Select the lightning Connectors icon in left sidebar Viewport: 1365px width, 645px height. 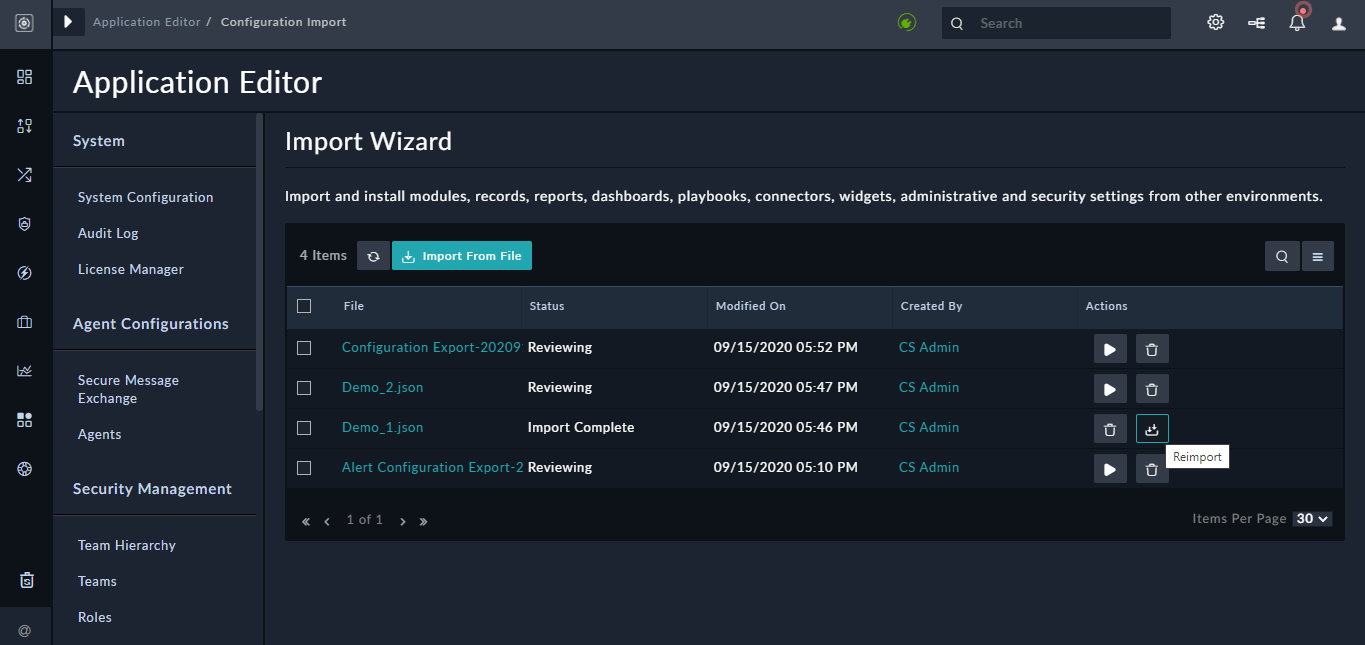(x=24, y=272)
